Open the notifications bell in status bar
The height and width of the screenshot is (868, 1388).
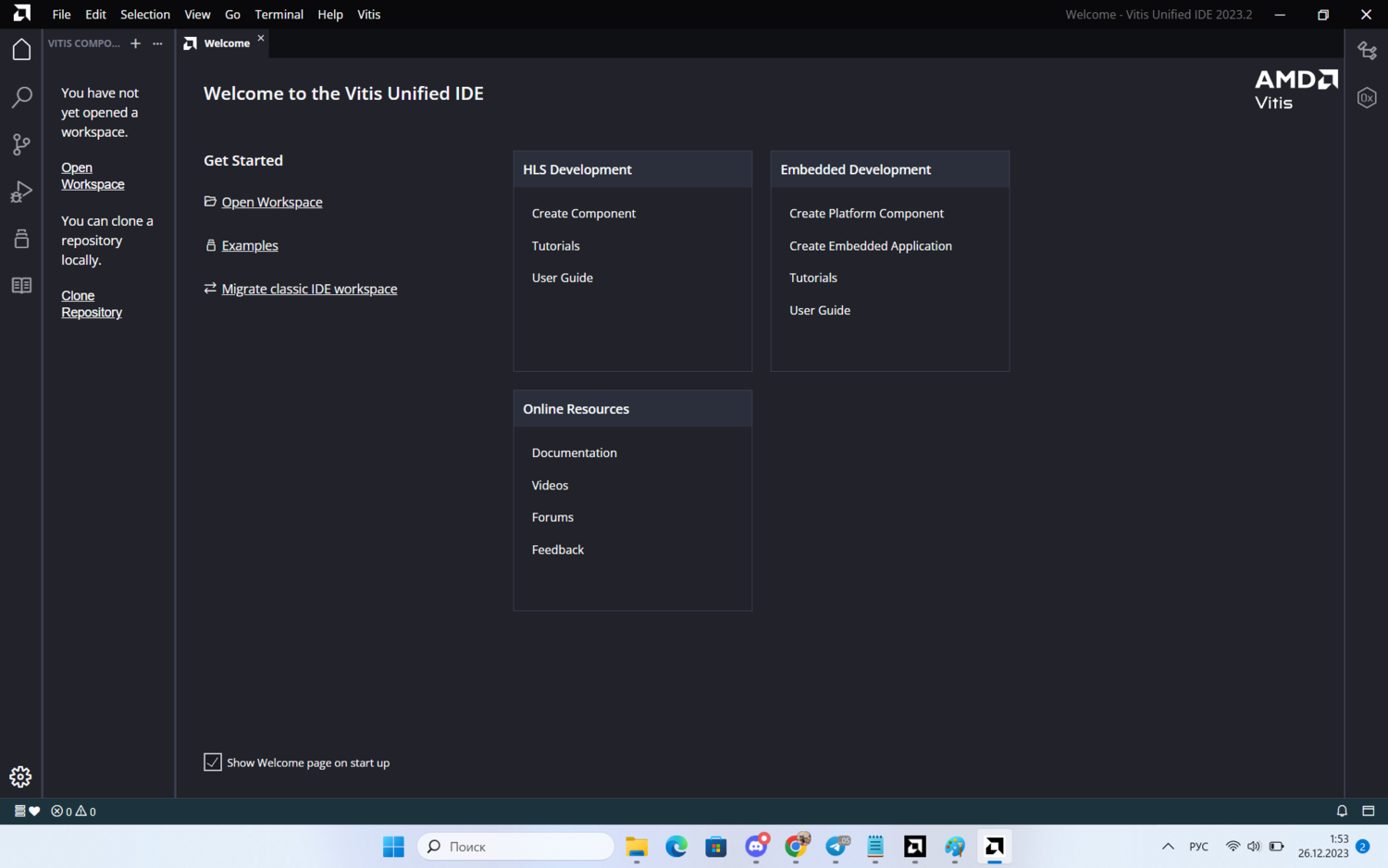click(1342, 812)
